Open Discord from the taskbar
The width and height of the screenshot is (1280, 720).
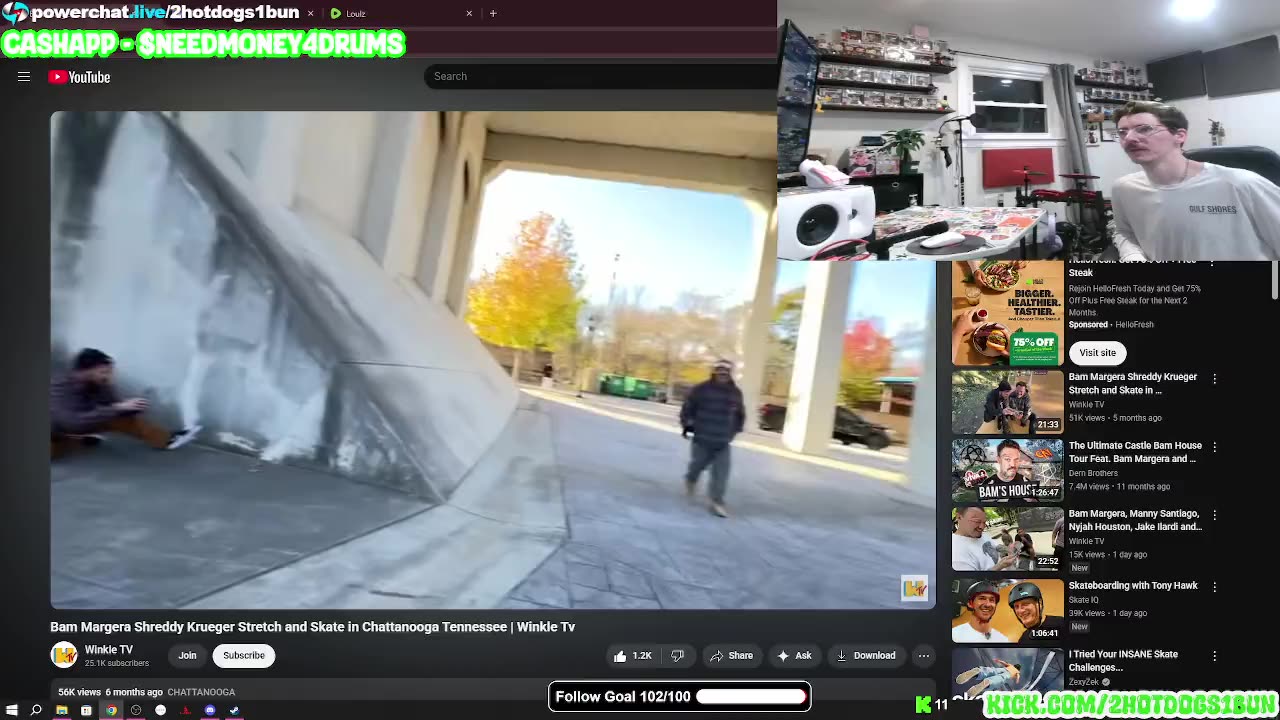(x=210, y=710)
